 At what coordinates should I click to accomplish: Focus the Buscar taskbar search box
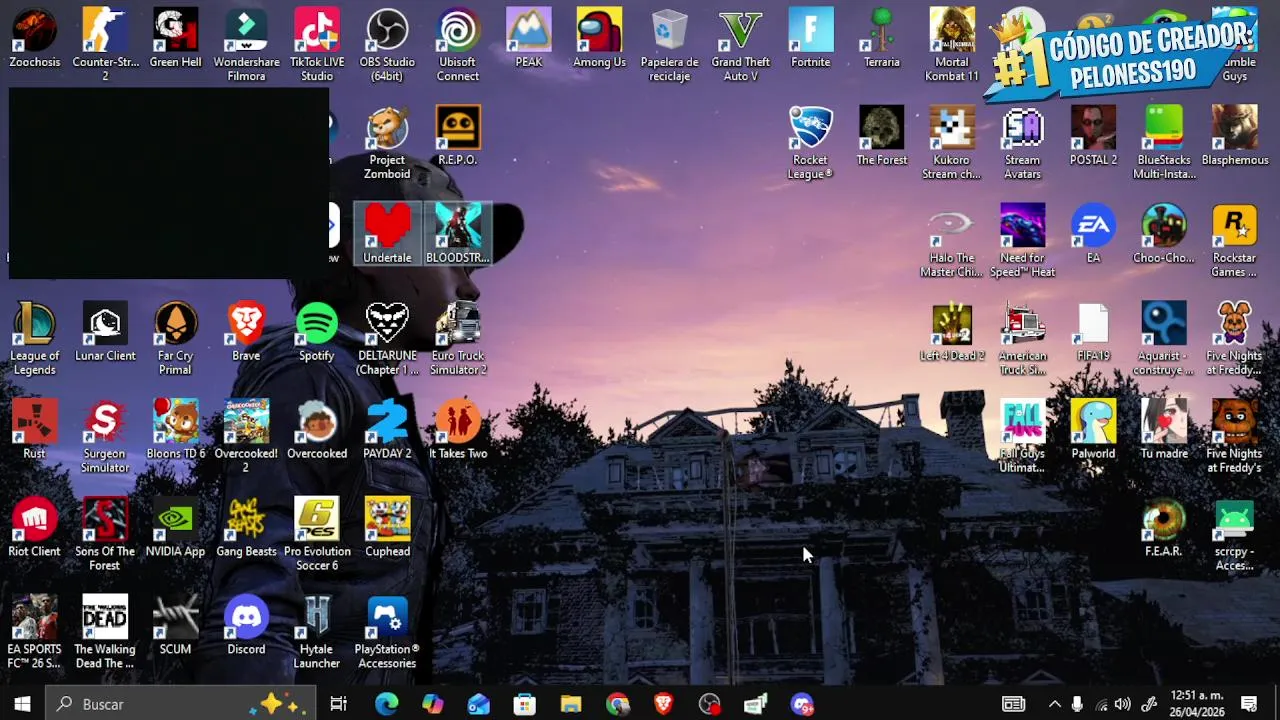point(181,704)
